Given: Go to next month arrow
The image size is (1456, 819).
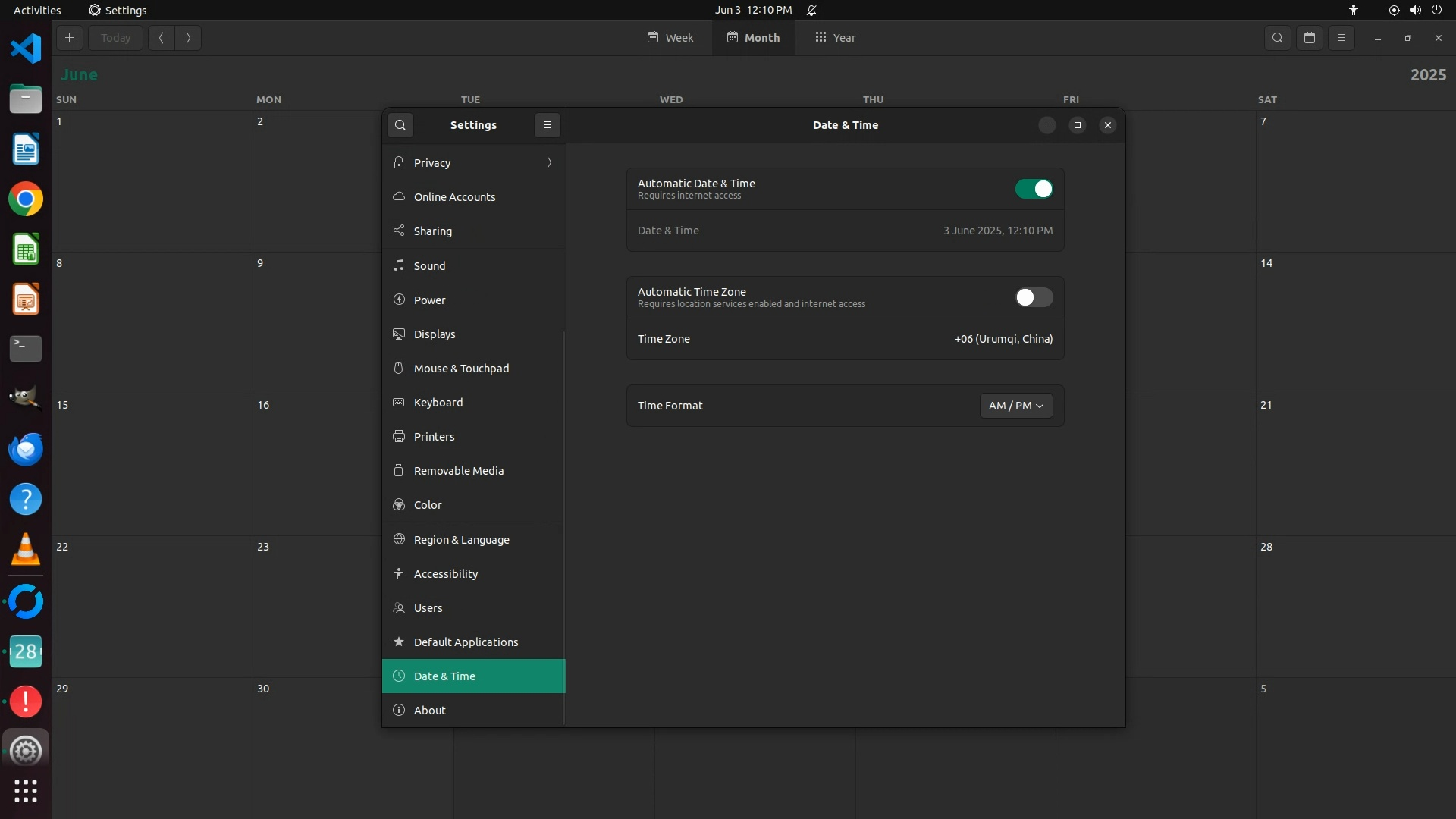Looking at the screenshot, I should coord(188,38).
